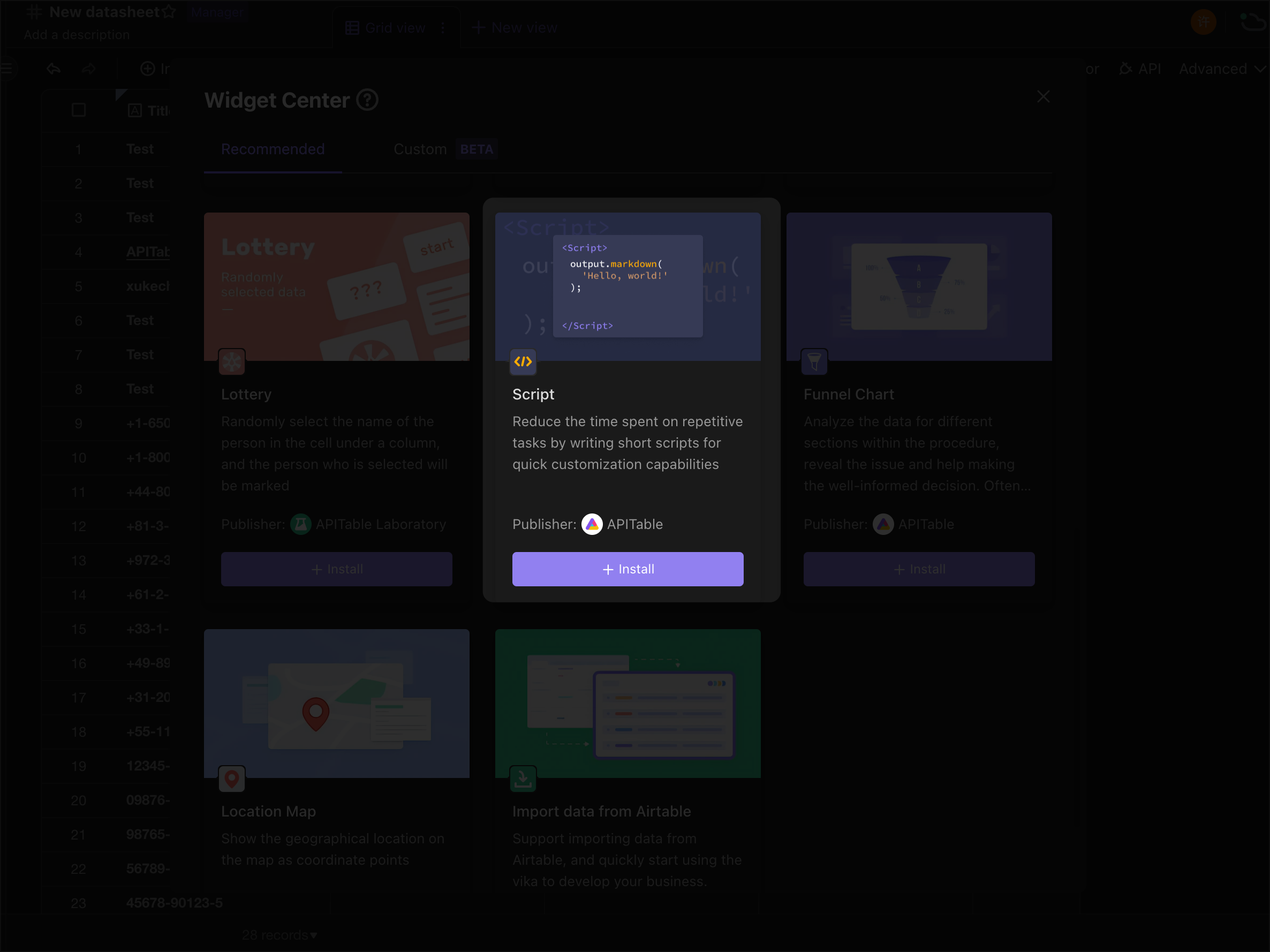Image resolution: width=1270 pixels, height=952 pixels.
Task: Select the Import data from Airtable title
Action: point(601,811)
